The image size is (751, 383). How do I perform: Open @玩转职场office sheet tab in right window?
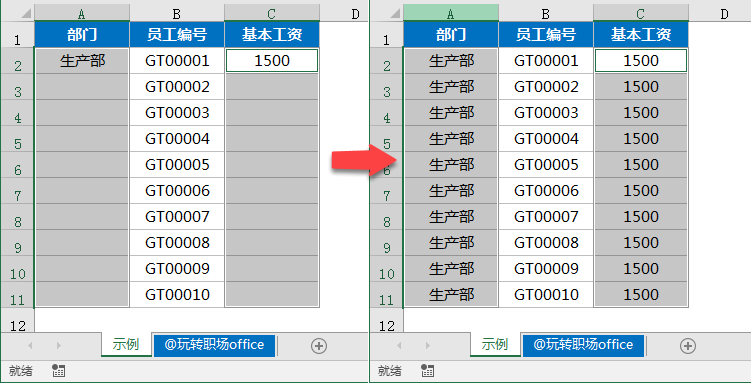click(x=583, y=345)
